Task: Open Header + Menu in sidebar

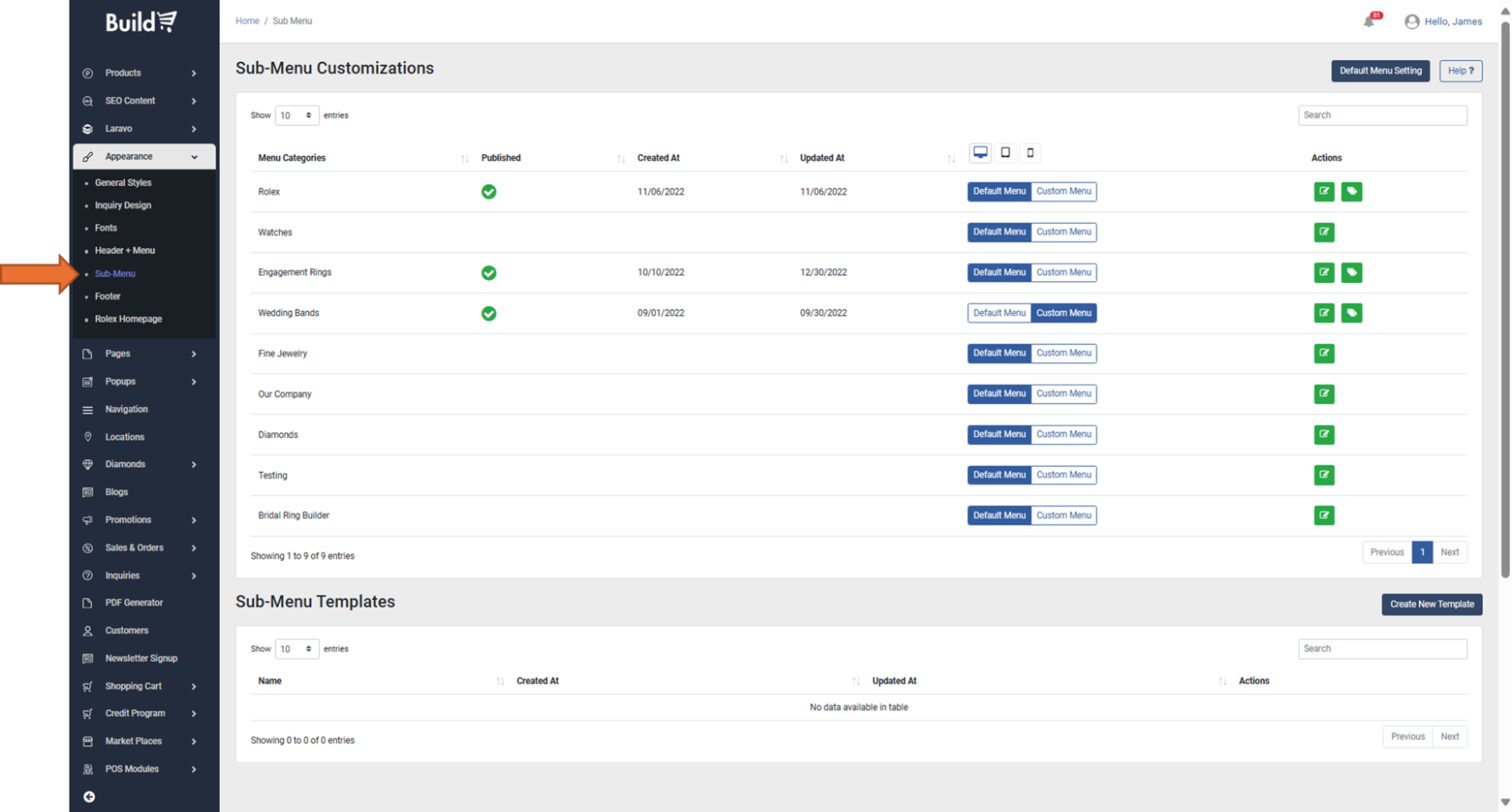Action: pos(125,250)
